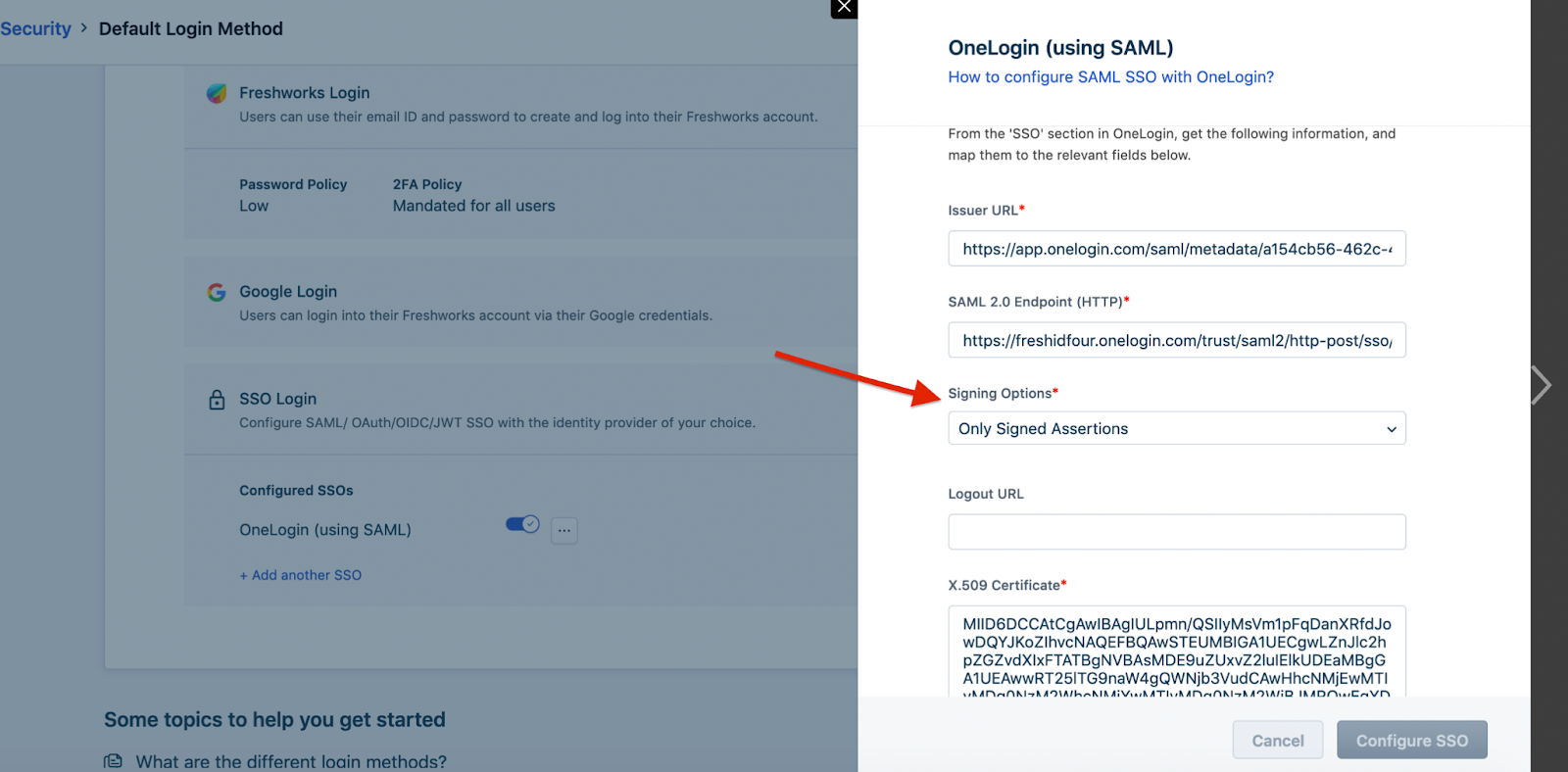Open How to configure SAML SSO link
Screen dimensions: 1568x772
click(1110, 76)
